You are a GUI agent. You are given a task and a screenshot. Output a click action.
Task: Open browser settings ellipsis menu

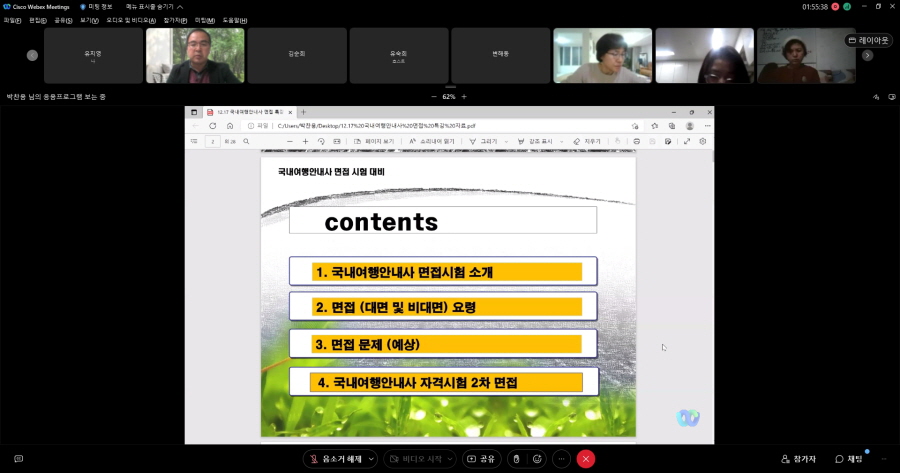(707, 126)
